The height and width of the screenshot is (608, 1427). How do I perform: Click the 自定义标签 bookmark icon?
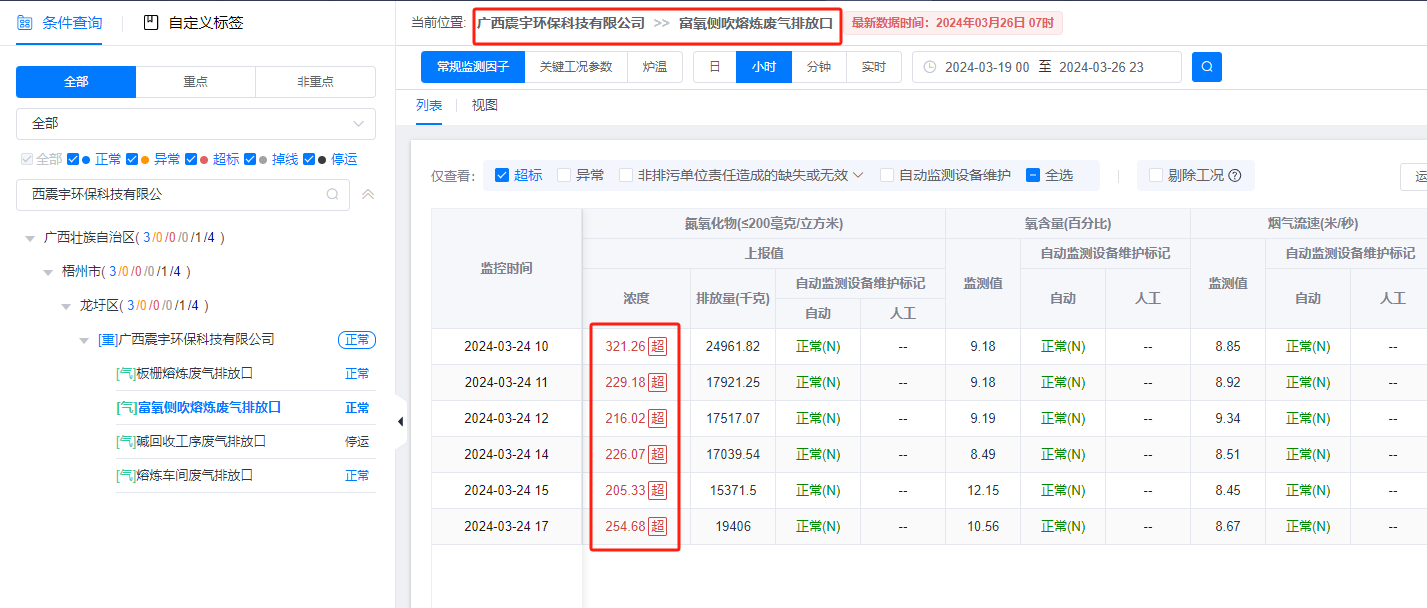151,22
